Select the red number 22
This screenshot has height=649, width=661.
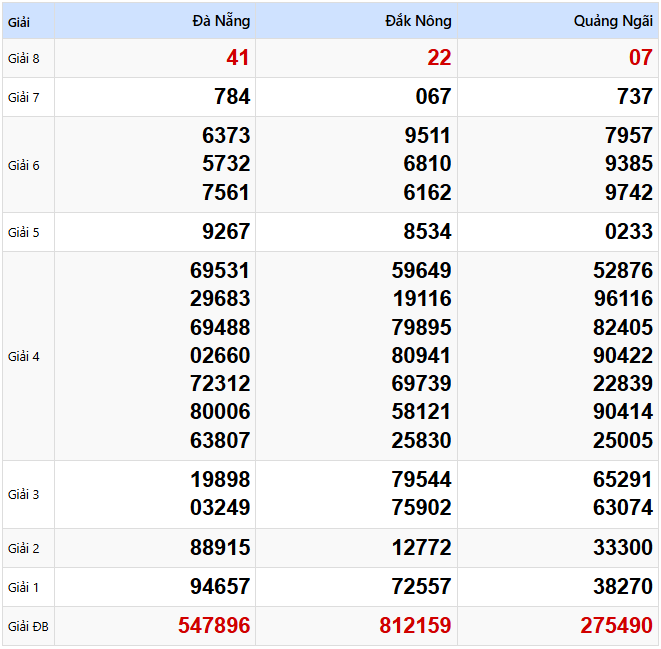point(439,58)
